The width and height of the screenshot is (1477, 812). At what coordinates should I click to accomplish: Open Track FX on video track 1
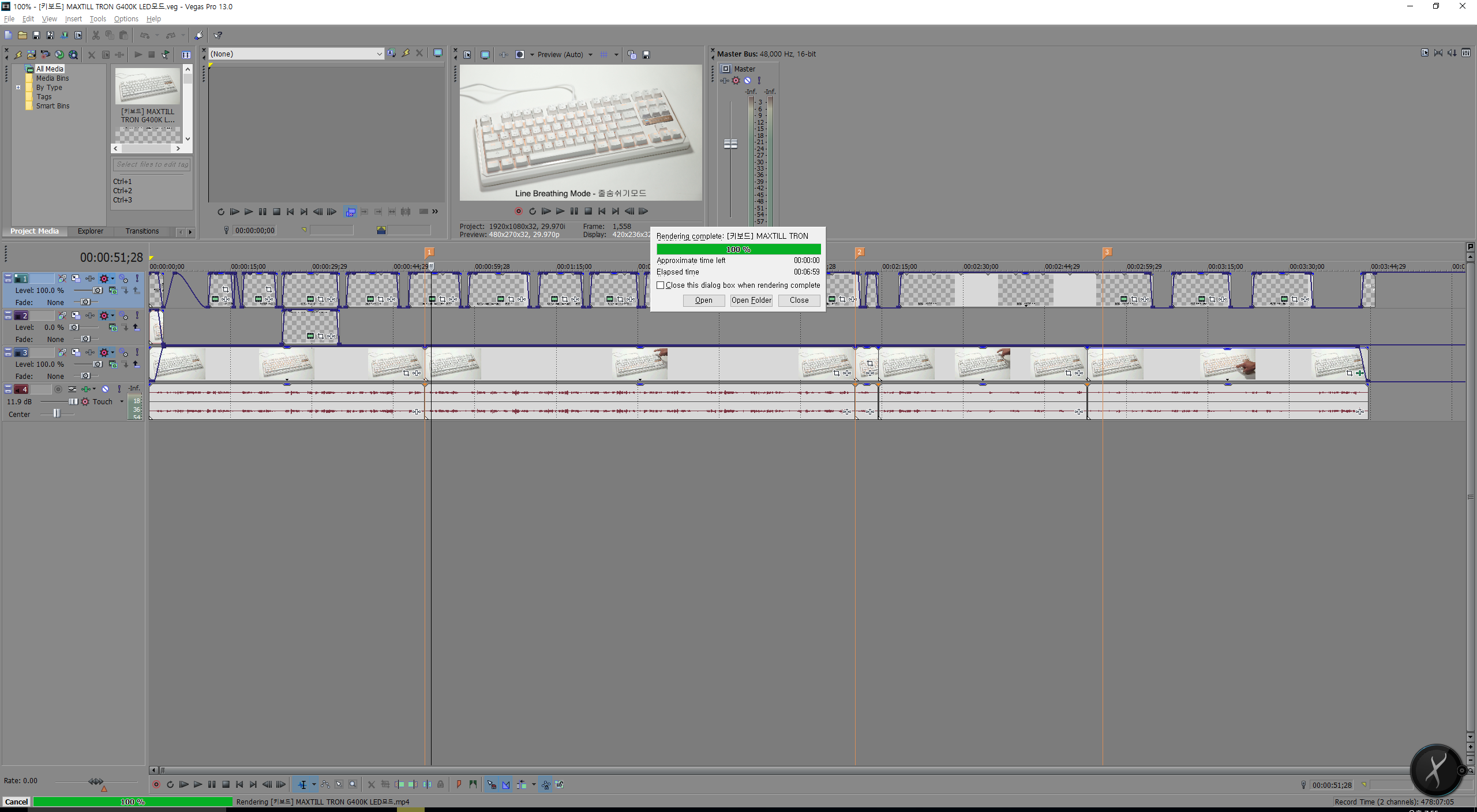90,279
